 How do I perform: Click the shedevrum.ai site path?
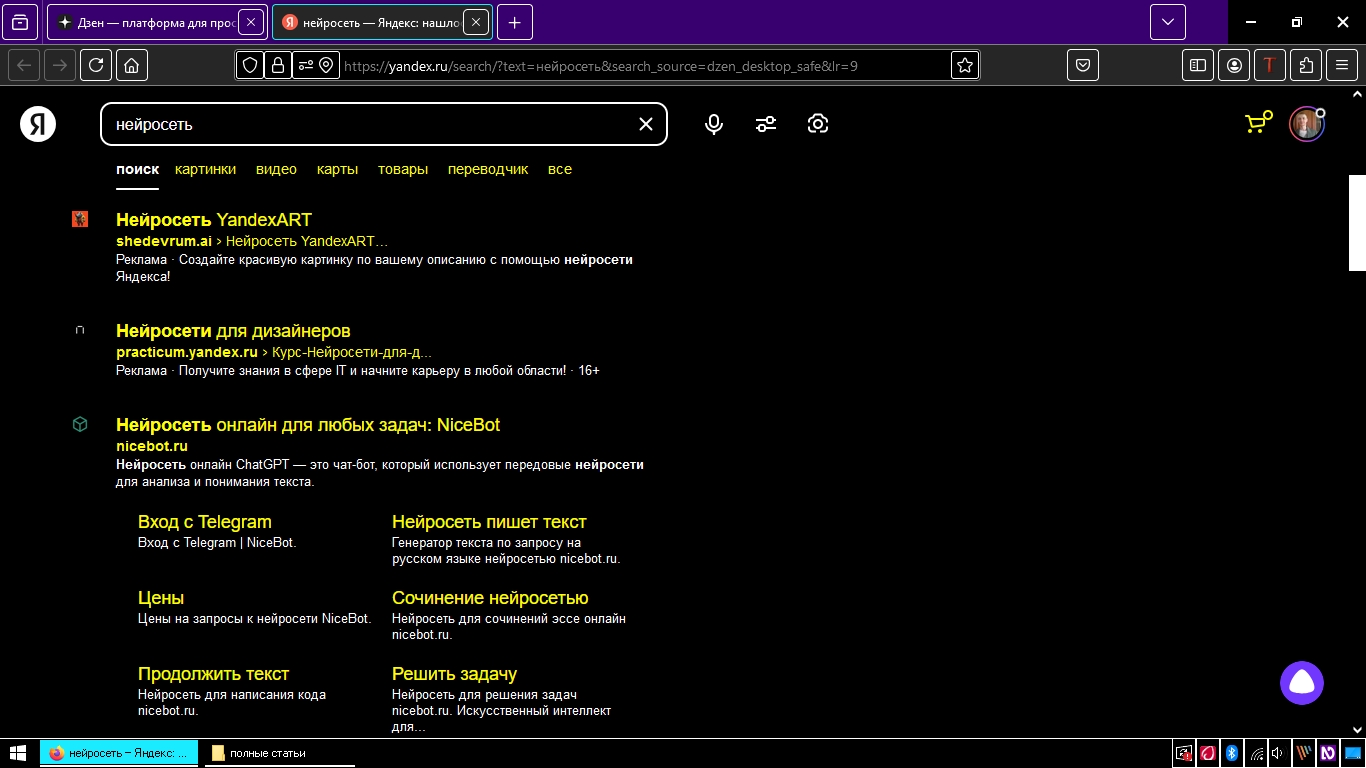coord(252,241)
